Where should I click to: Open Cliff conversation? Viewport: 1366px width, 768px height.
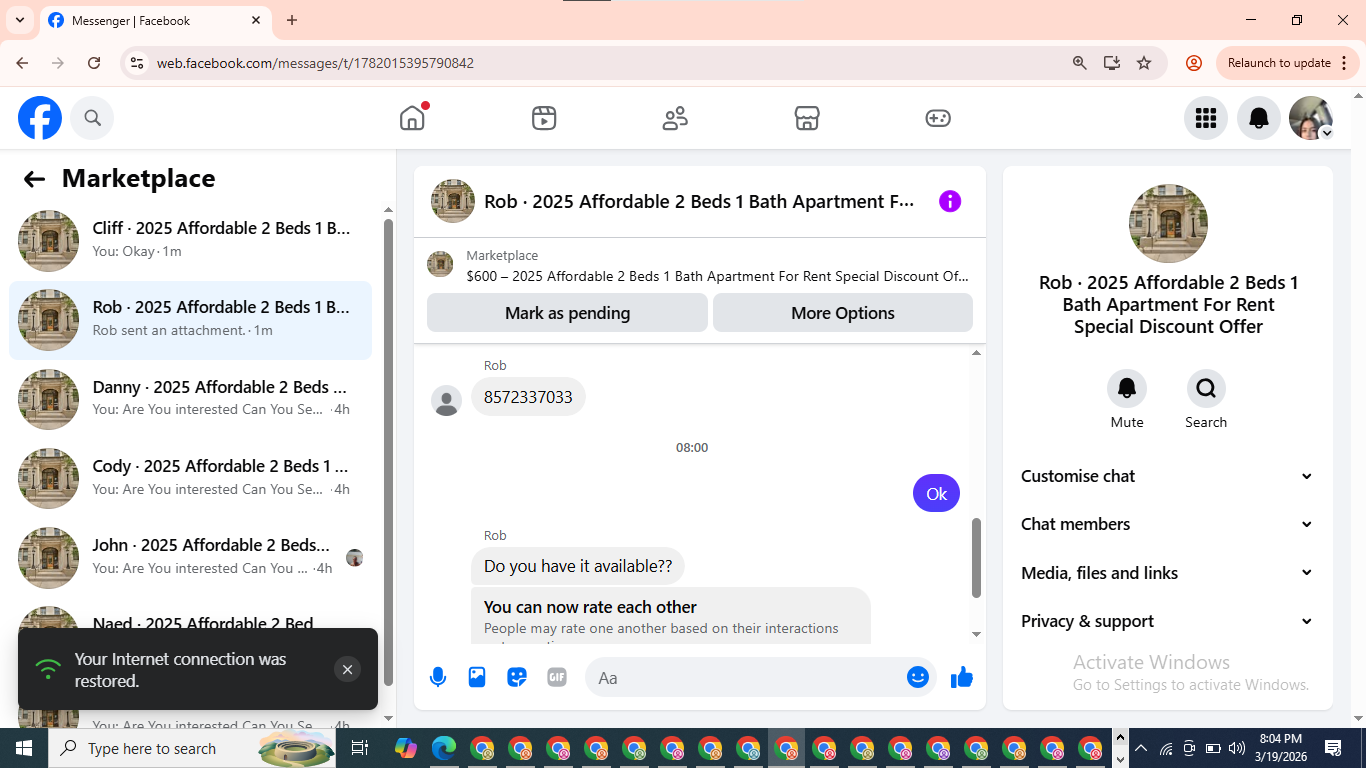[x=190, y=240]
